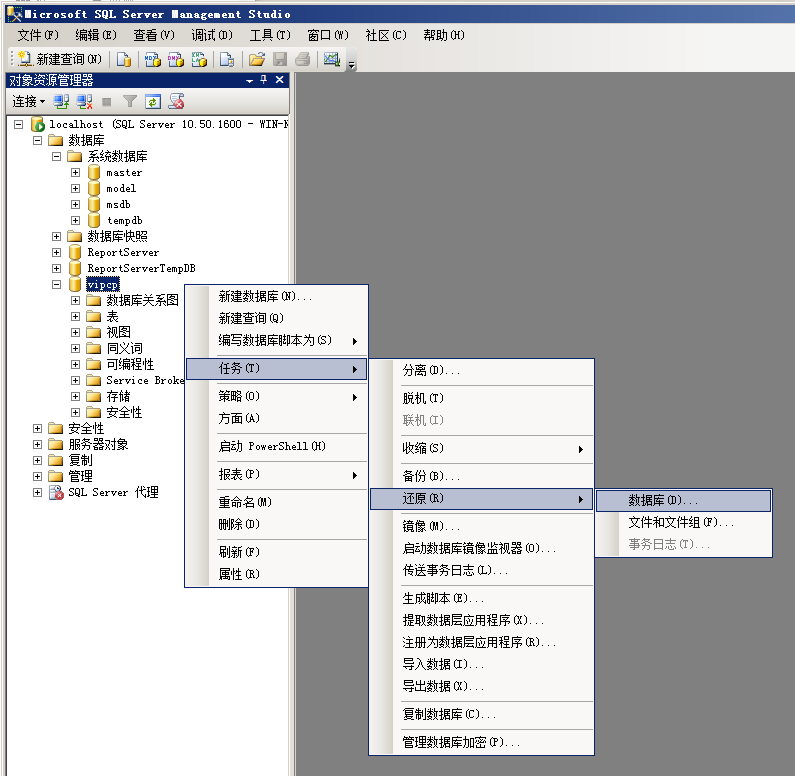Choose 新建数据库(N)... from context menu
Image resolution: width=795 pixels, height=776 pixels.
277,296
